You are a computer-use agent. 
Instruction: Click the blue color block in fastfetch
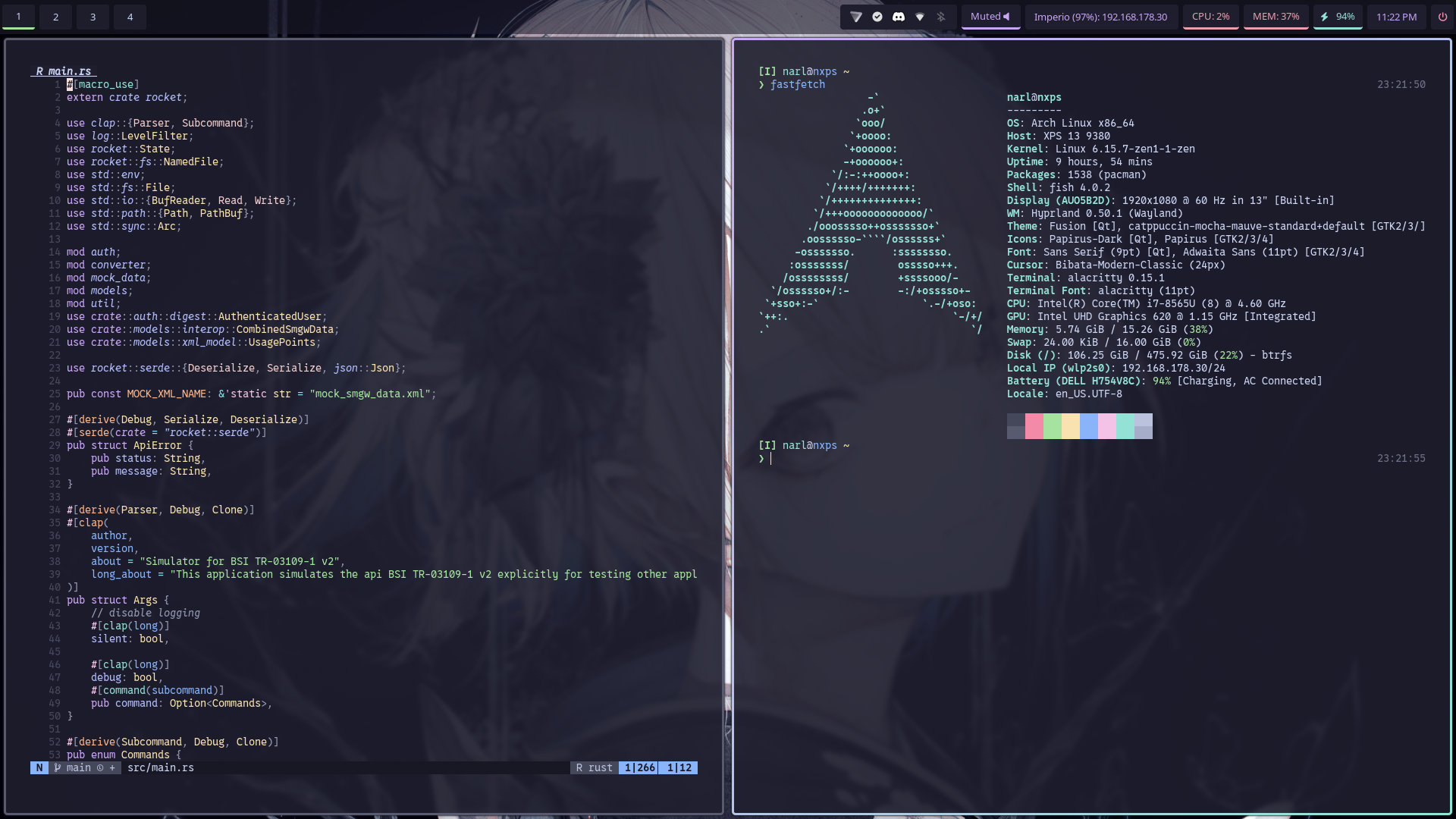pos(1088,426)
